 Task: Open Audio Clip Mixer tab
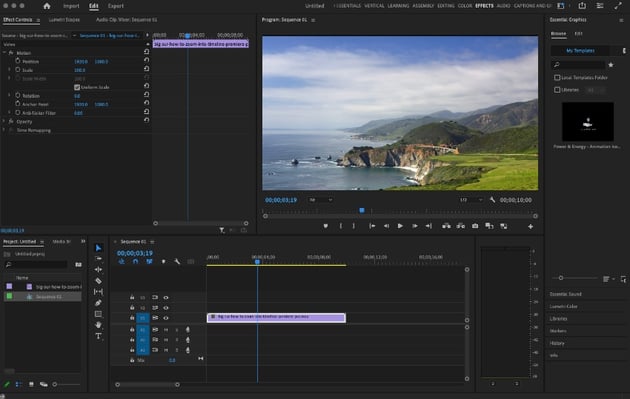click(x=127, y=20)
